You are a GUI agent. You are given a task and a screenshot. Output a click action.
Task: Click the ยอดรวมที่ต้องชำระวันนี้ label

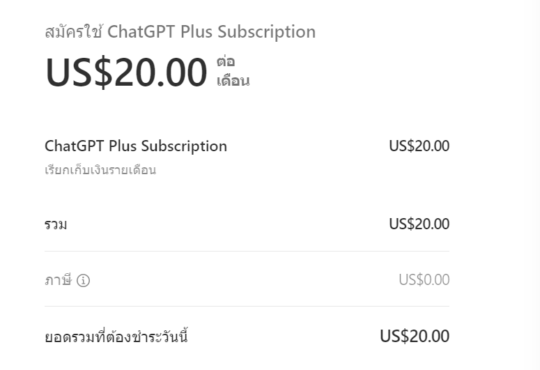(116, 336)
